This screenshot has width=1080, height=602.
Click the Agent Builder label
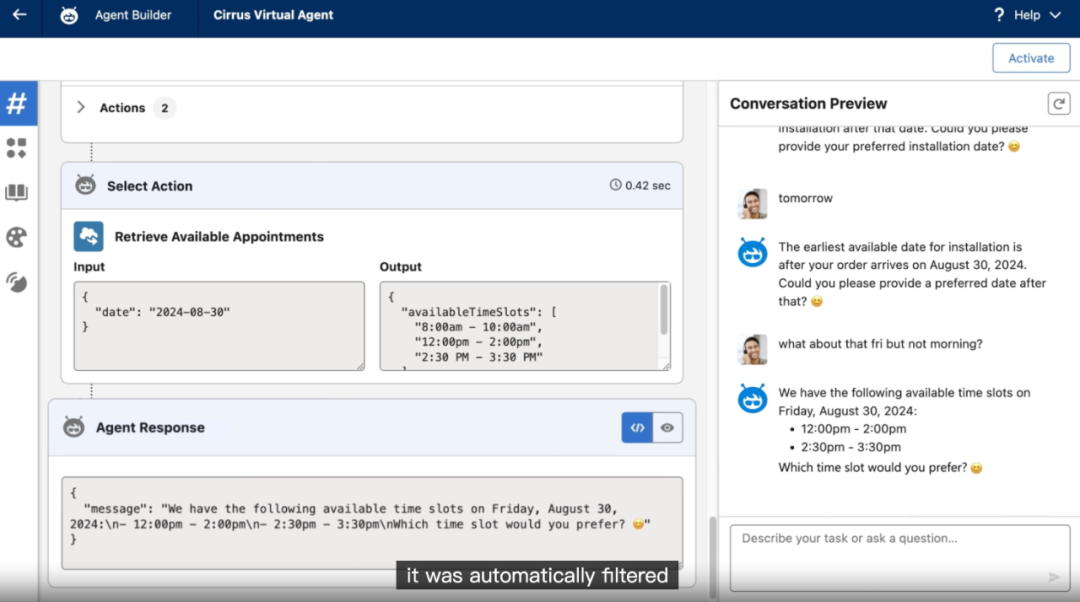(x=133, y=15)
